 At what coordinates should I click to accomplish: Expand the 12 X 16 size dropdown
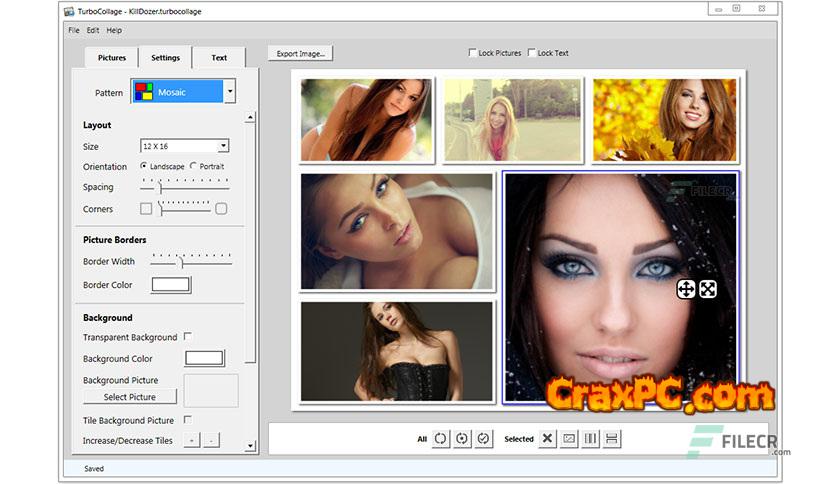coord(223,146)
